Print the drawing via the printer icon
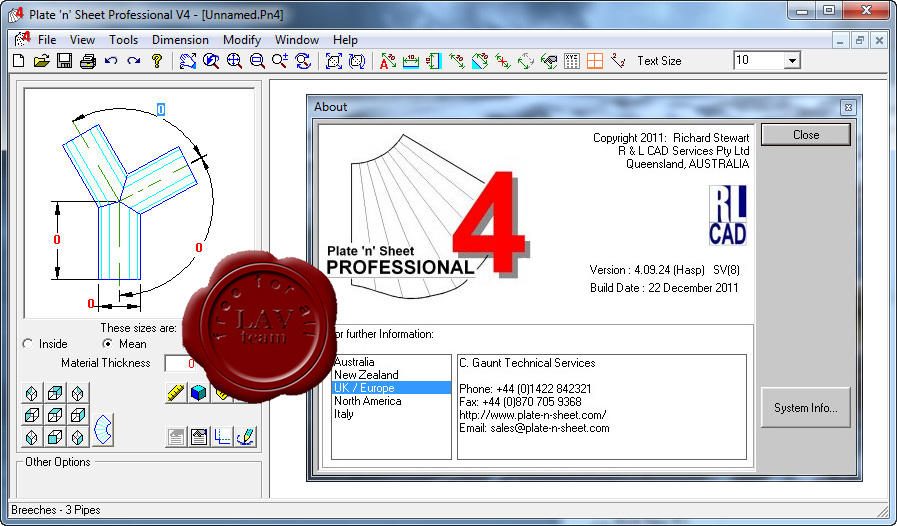897x526 pixels. [x=88, y=61]
